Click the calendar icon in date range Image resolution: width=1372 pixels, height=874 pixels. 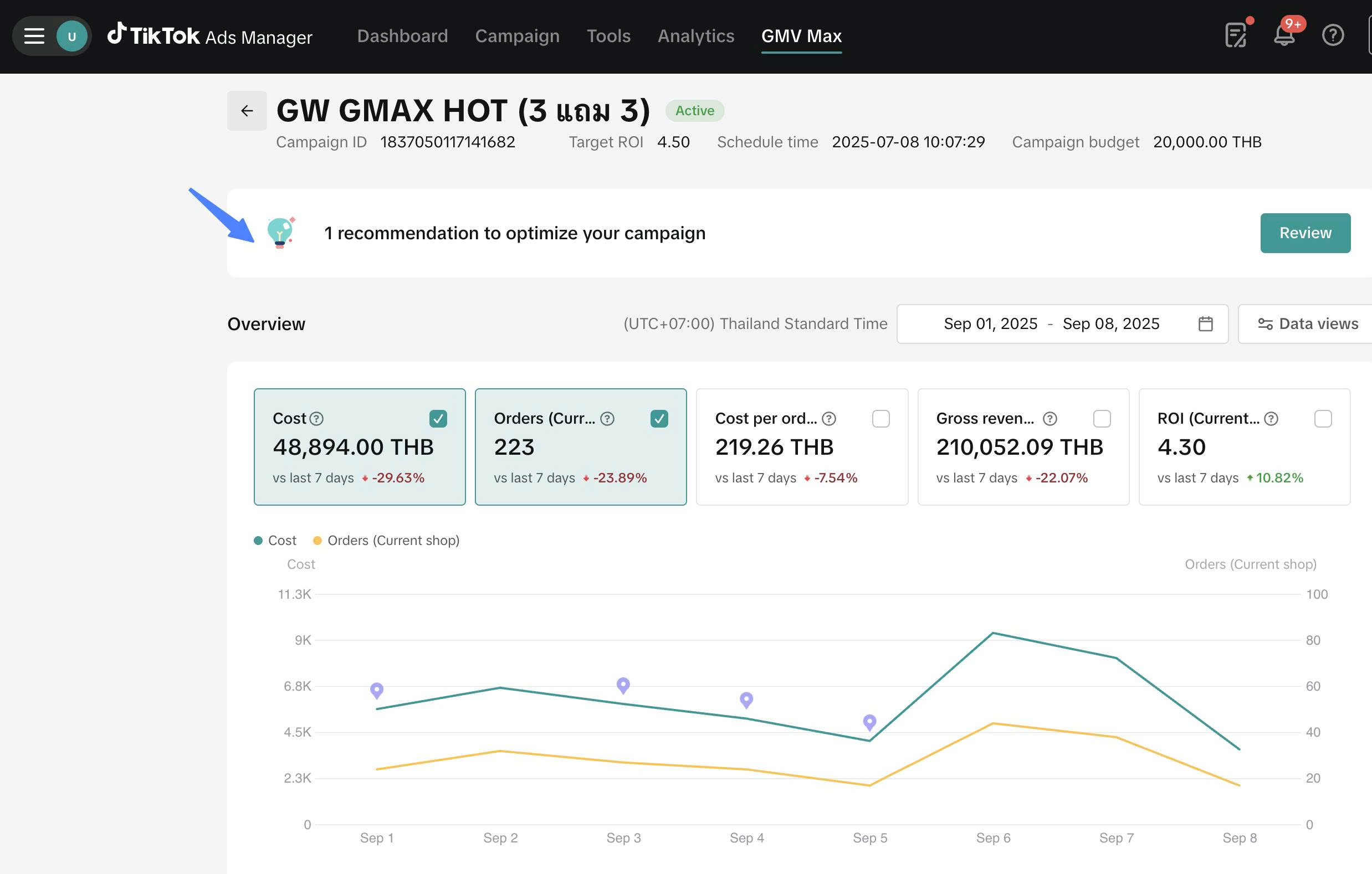pyautogui.click(x=1205, y=323)
